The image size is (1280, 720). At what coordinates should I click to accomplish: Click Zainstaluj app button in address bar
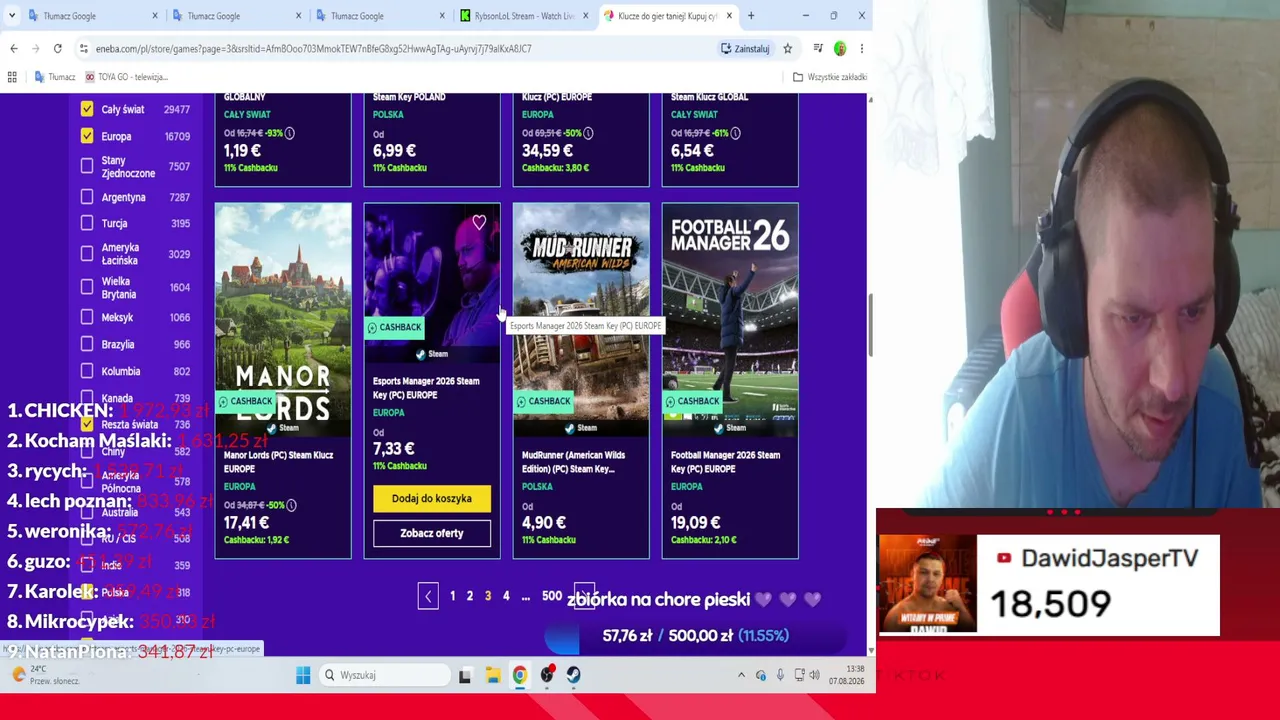click(746, 48)
